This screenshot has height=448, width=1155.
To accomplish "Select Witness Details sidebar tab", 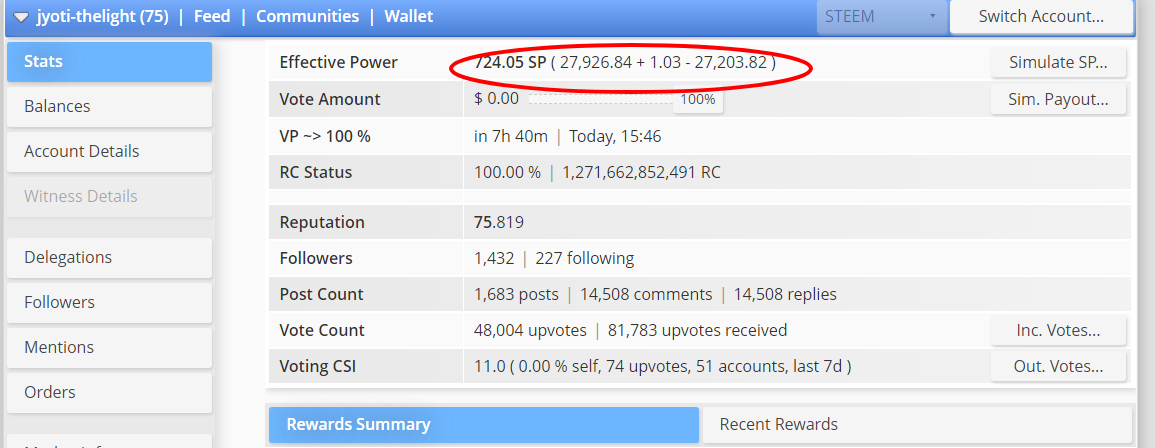I will pyautogui.click(x=109, y=197).
